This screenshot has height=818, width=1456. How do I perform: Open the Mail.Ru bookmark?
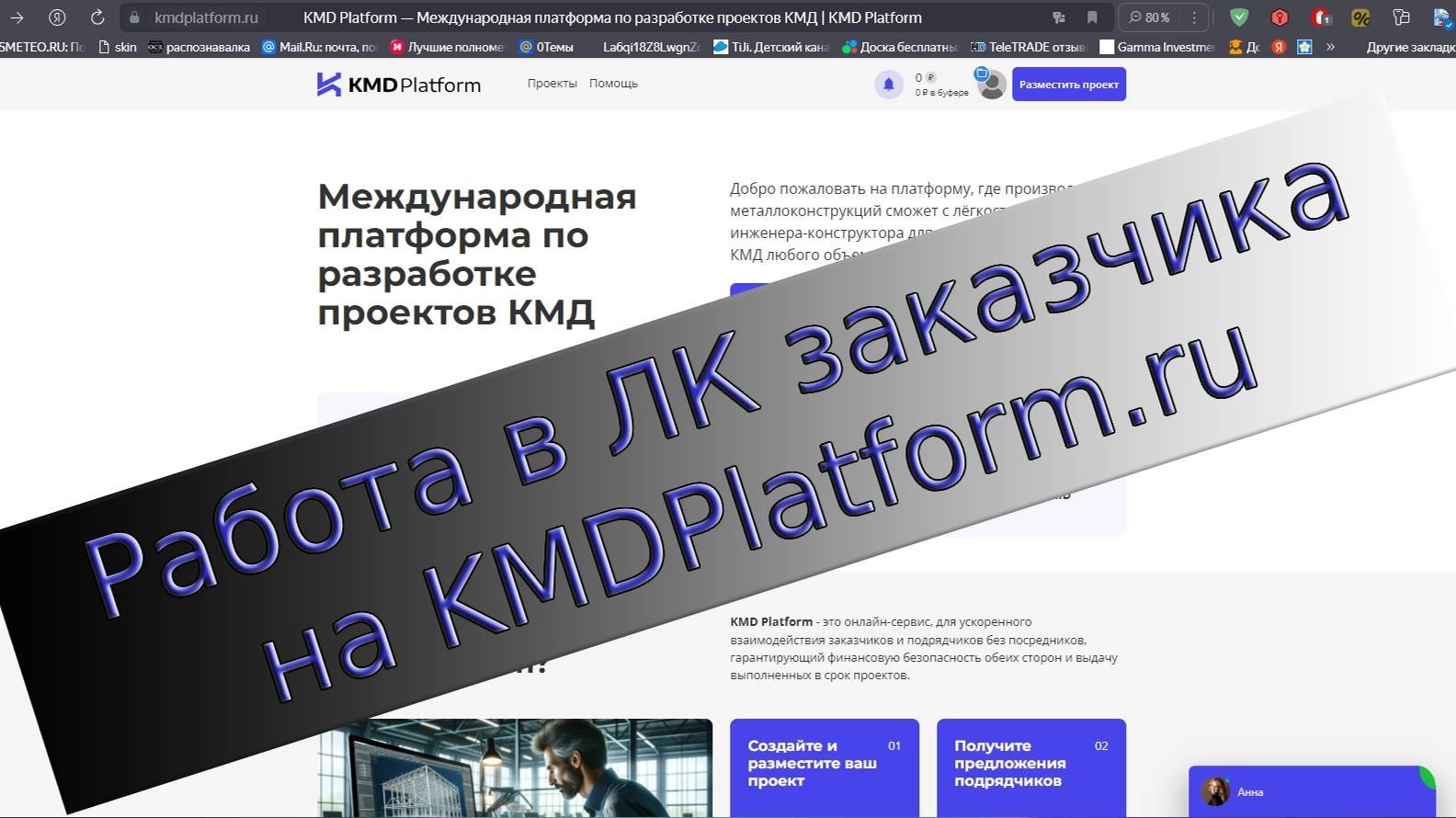[319, 47]
